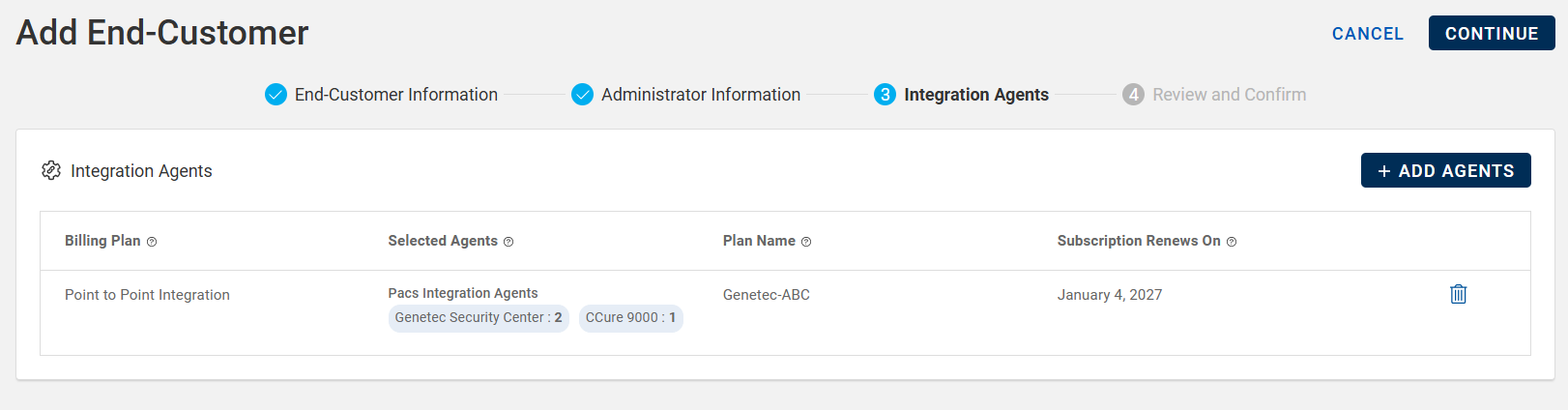Cancel adding the end-customer
Image resolution: width=1568 pixels, height=410 pixels.
(x=1367, y=34)
